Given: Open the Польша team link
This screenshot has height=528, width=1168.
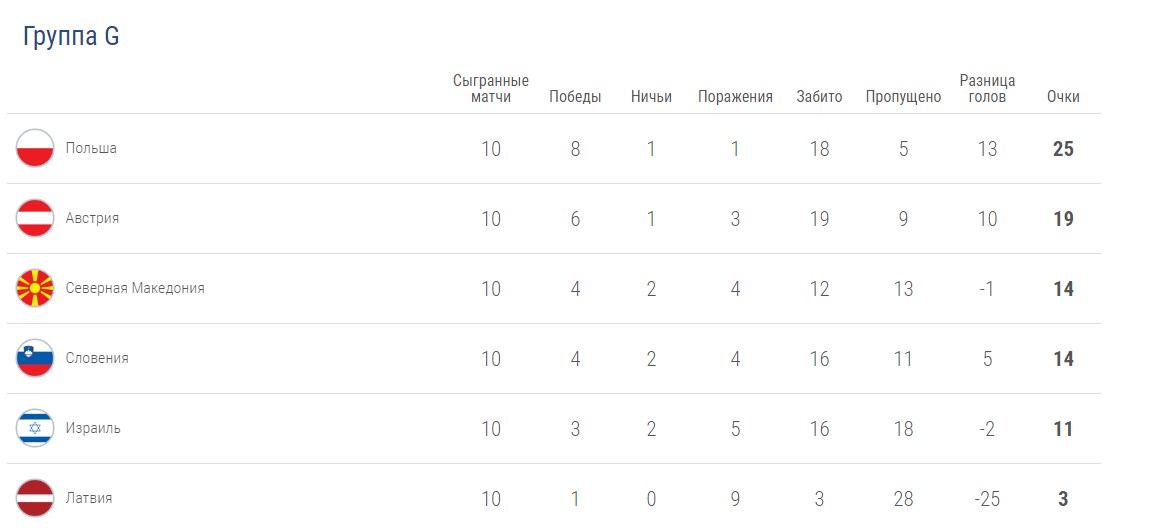Looking at the screenshot, I should (91, 148).
